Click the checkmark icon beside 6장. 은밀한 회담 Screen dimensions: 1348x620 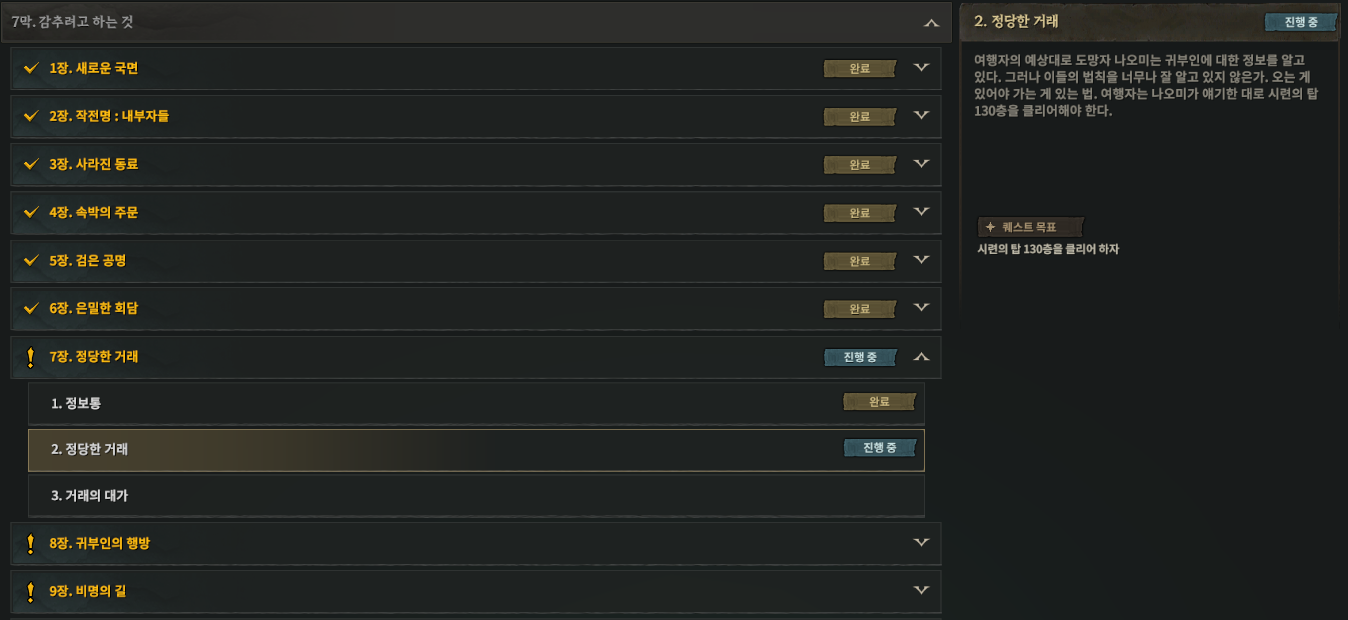point(30,309)
